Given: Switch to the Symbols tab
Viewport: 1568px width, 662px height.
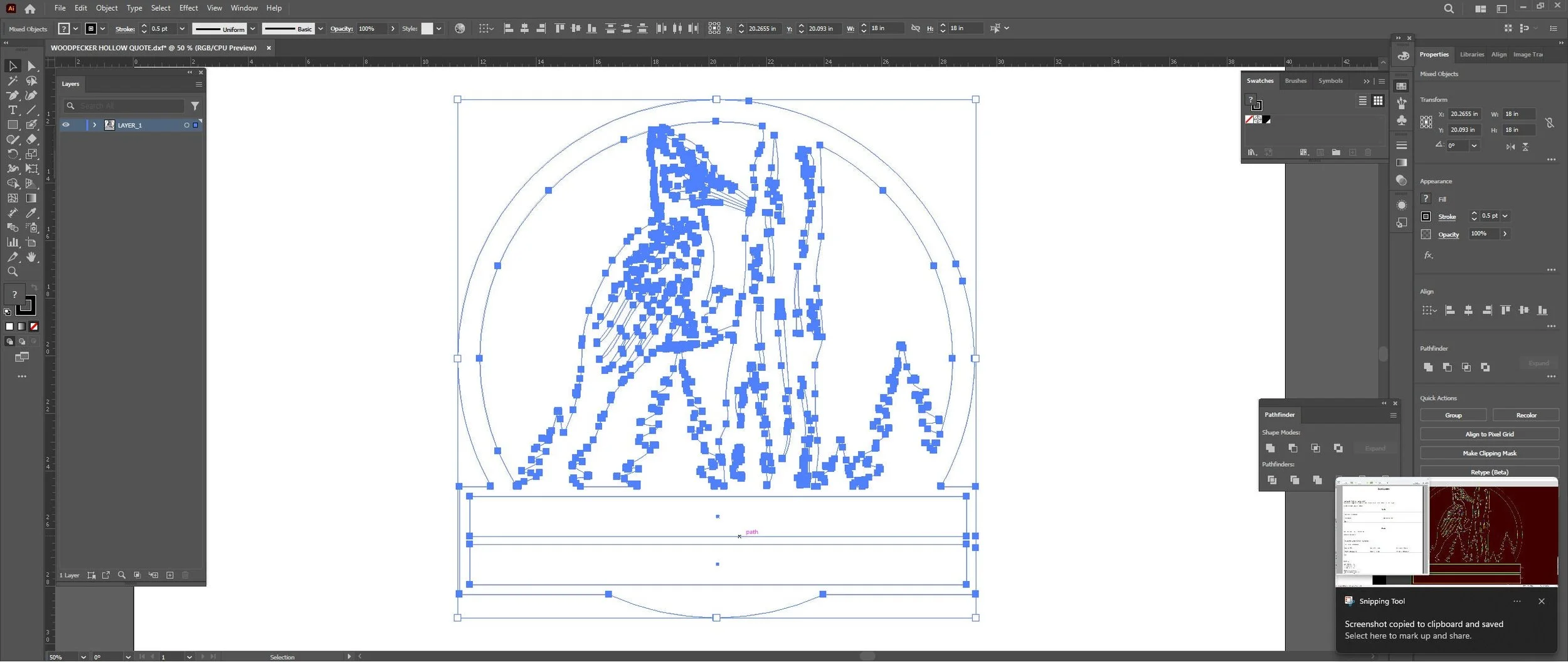Looking at the screenshot, I should [x=1330, y=81].
